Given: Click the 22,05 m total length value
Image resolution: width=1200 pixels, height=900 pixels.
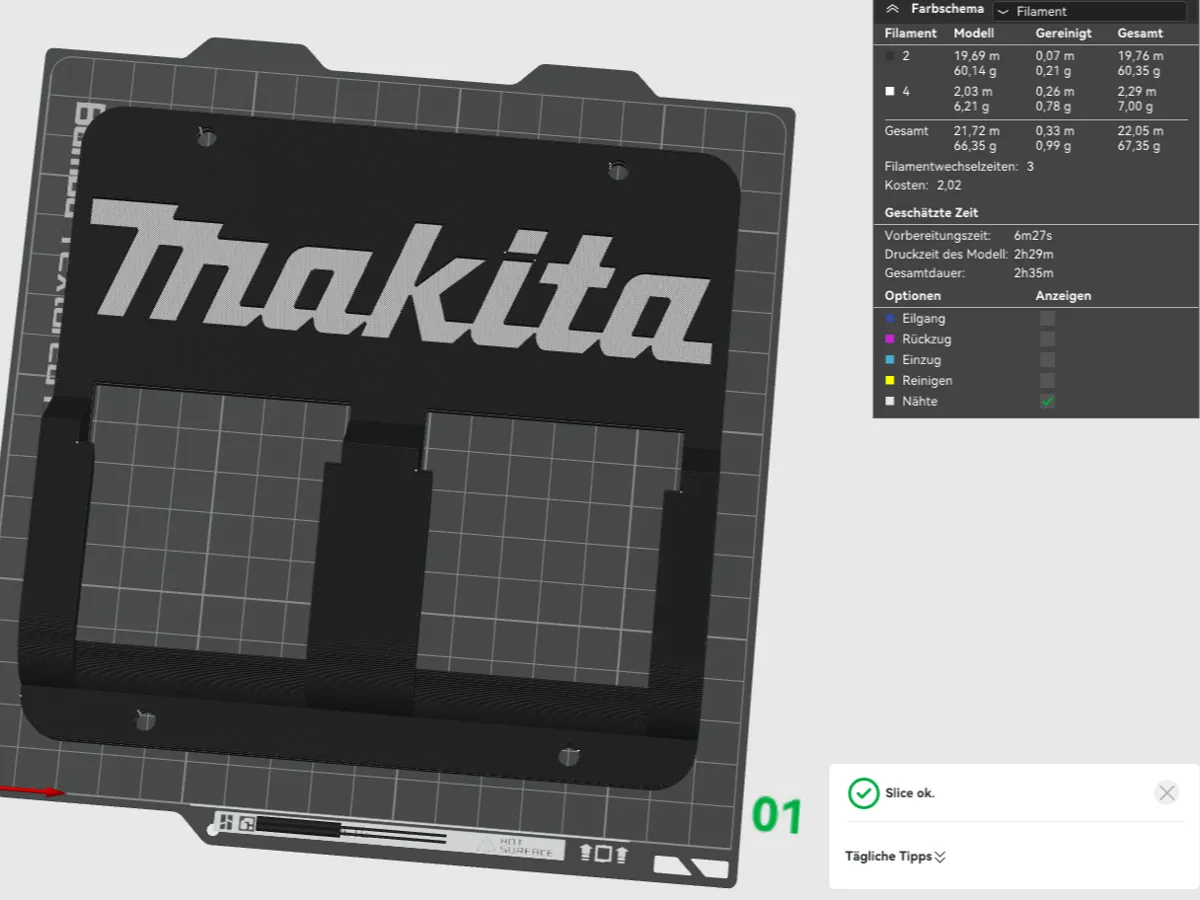Looking at the screenshot, I should 1140,131.
